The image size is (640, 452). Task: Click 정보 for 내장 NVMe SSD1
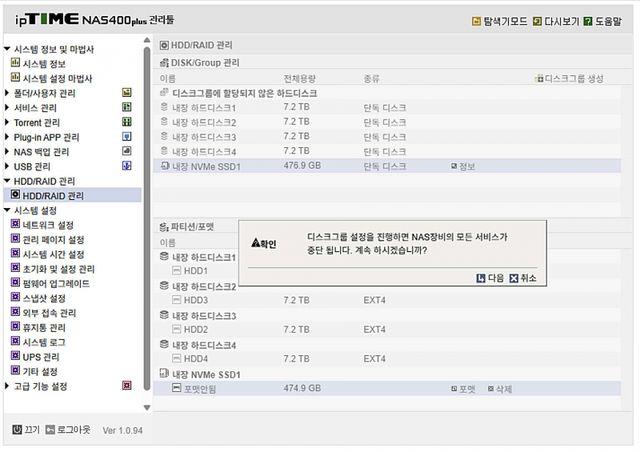pyautogui.click(x=454, y=166)
